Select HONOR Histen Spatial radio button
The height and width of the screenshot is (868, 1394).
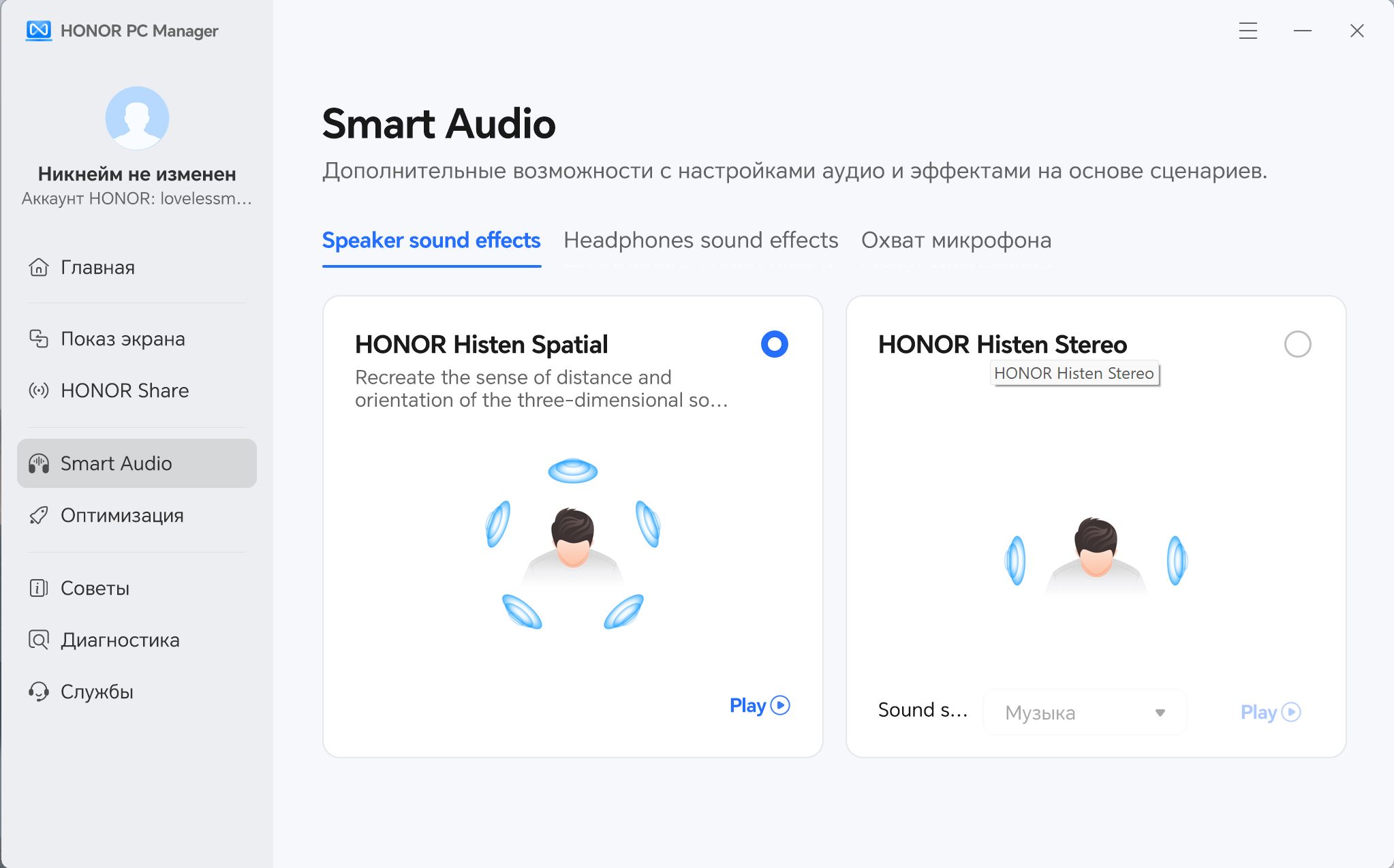[774, 344]
